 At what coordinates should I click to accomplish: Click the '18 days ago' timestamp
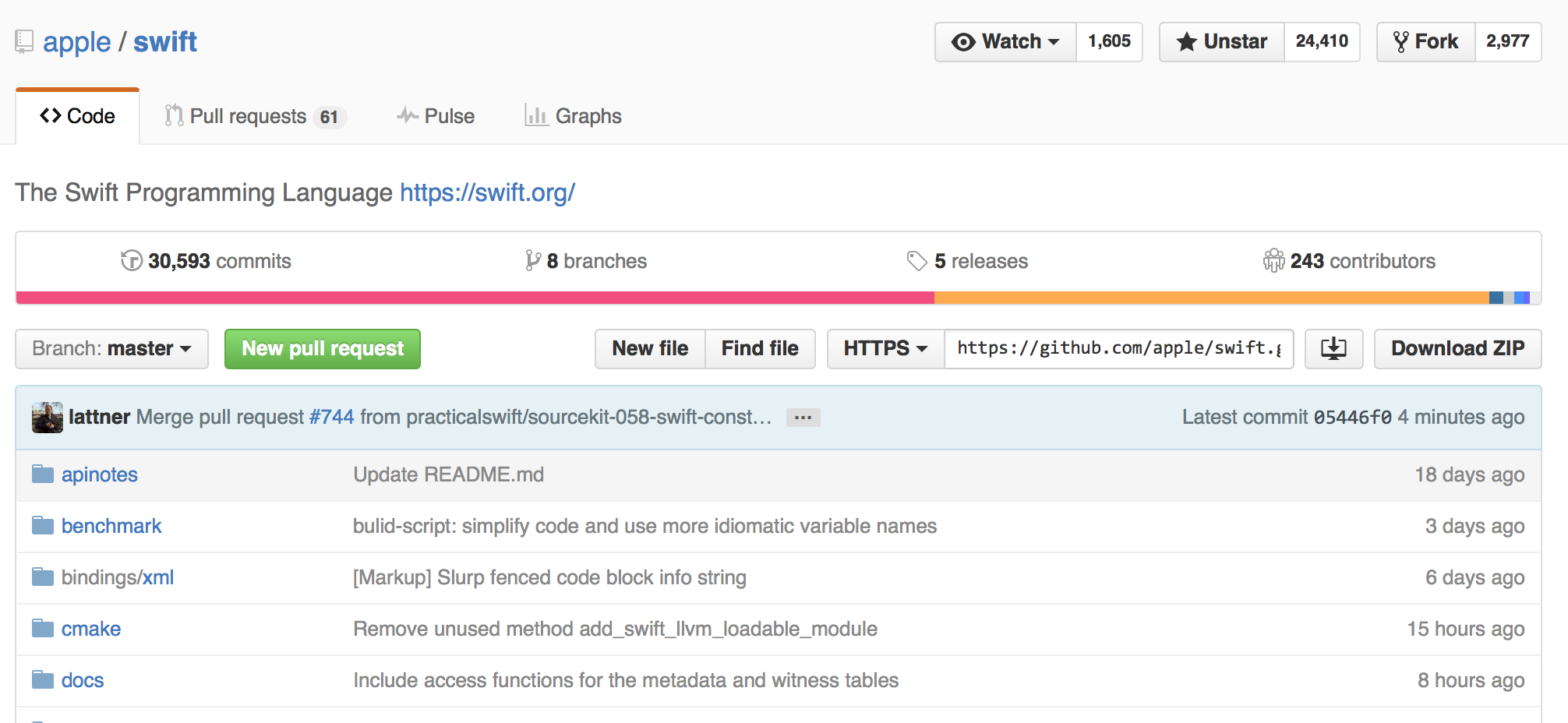pyautogui.click(x=1470, y=474)
